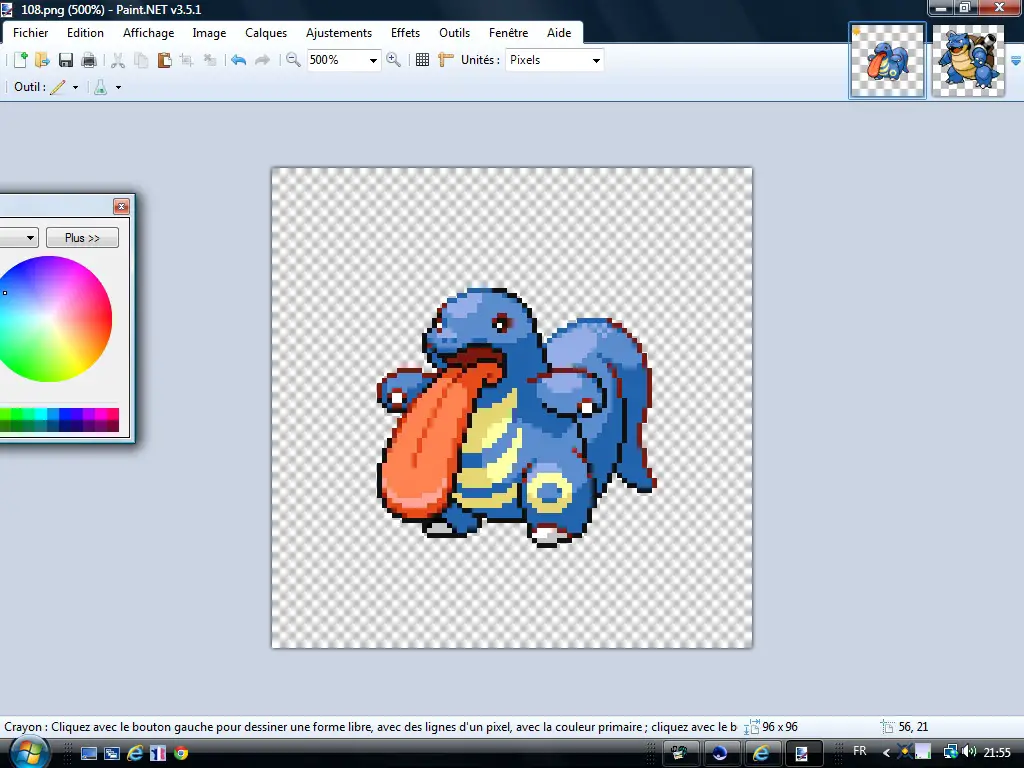Click the Crayon pencil tool icon

(58, 87)
